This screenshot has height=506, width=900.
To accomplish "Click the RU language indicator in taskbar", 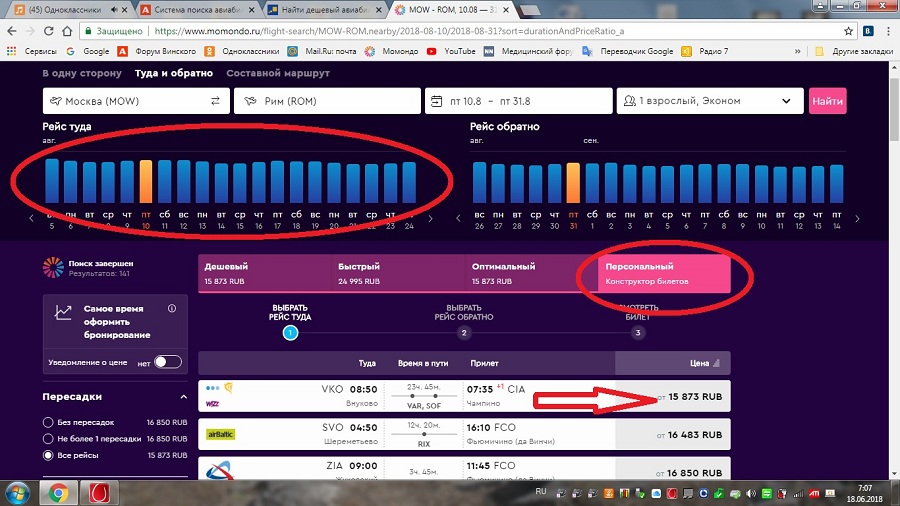I will (541, 492).
